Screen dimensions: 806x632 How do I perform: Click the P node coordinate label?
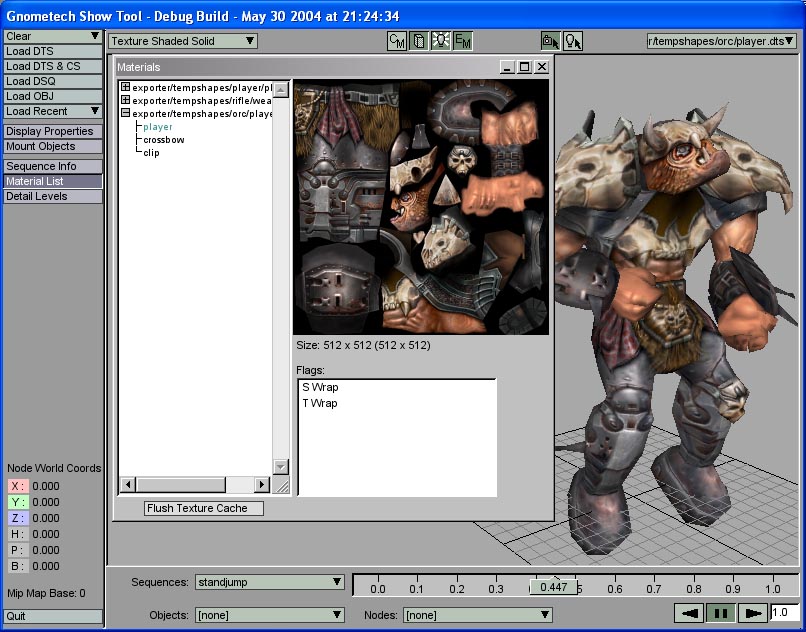(18, 550)
